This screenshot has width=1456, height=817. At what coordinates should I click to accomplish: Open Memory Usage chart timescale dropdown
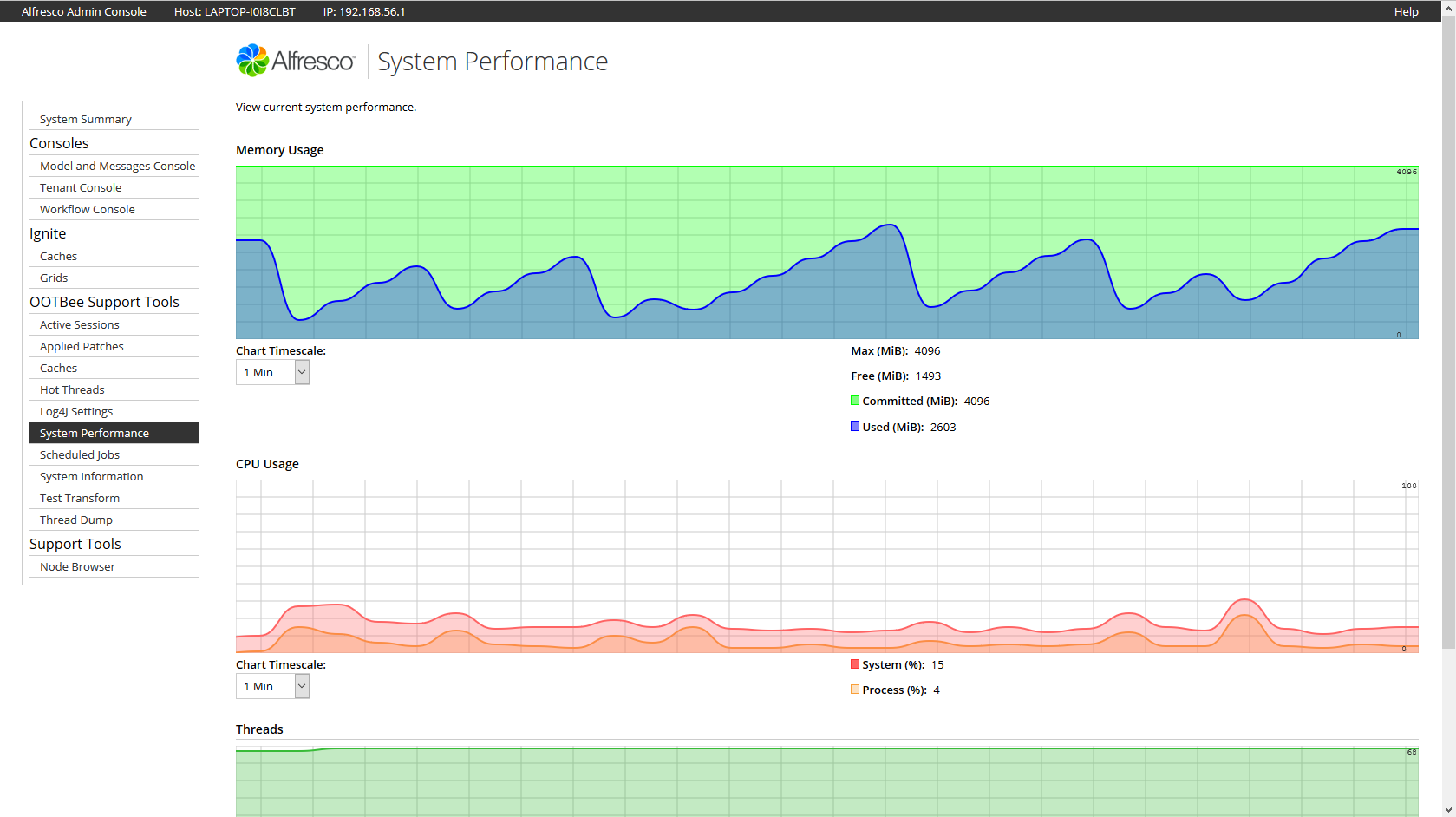click(272, 372)
